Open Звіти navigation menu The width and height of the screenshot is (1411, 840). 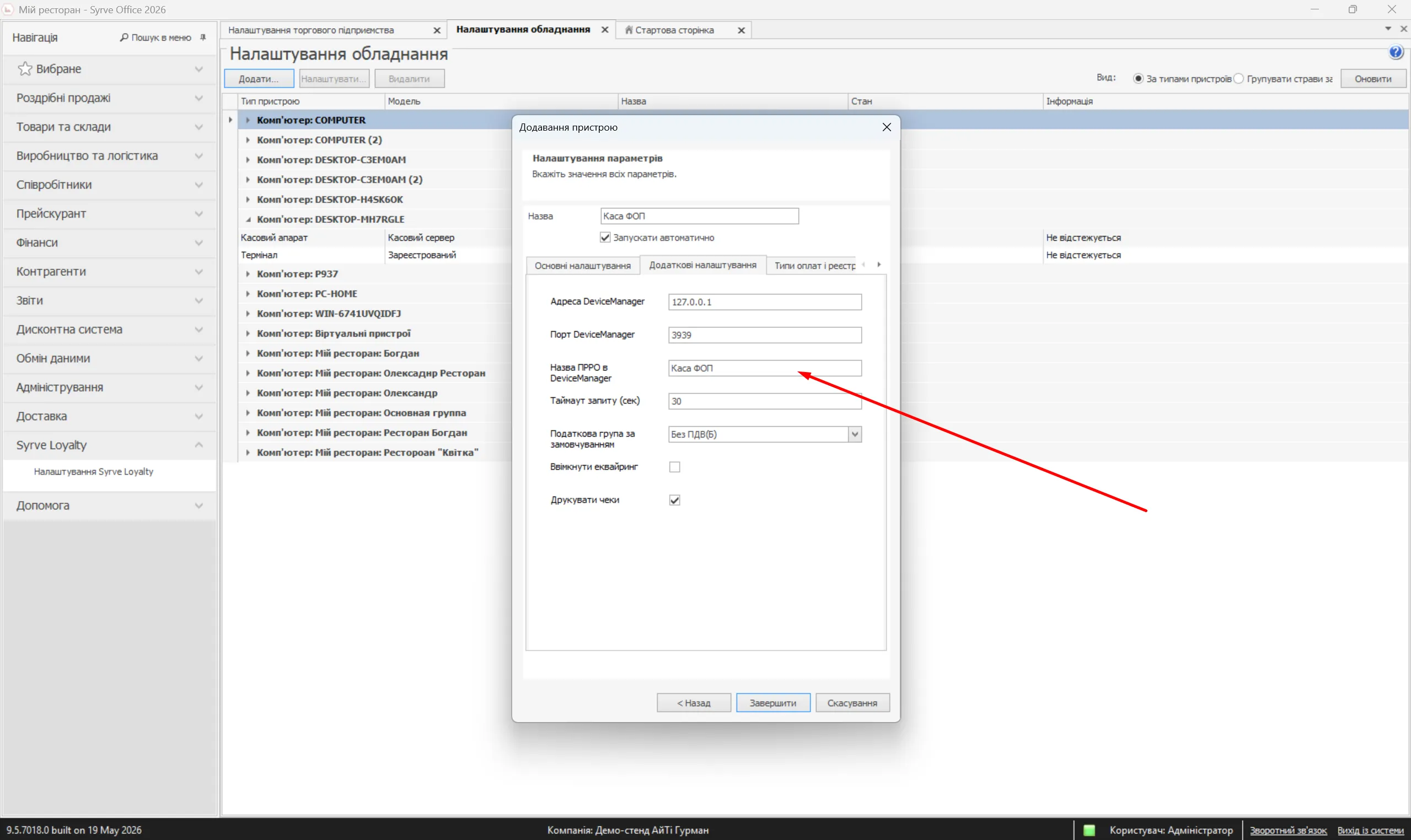click(x=109, y=300)
